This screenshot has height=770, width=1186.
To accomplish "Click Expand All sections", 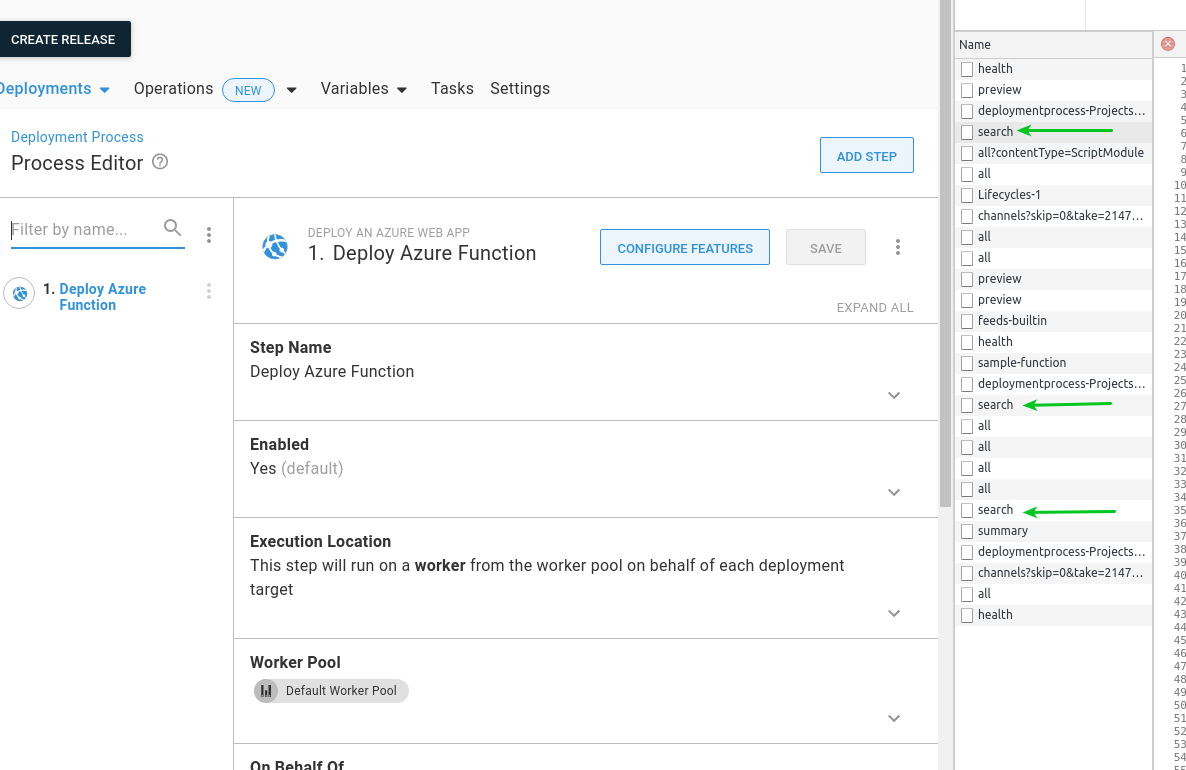I will tap(874, 308).
